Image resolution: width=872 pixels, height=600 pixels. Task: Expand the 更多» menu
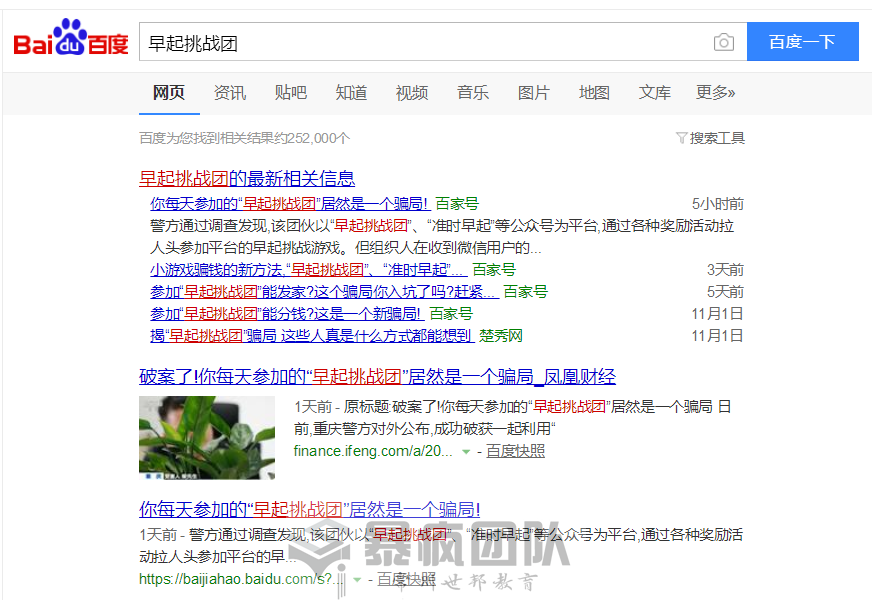715,93
